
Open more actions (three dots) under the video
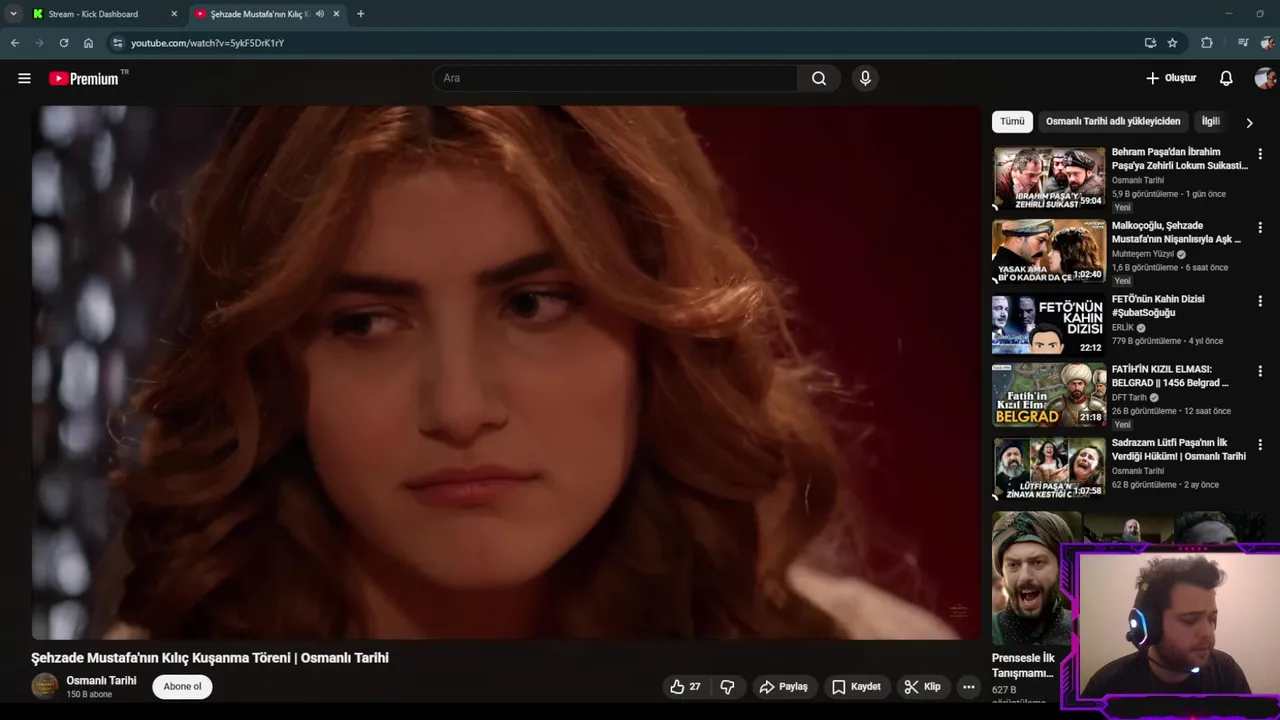(968, 687)
